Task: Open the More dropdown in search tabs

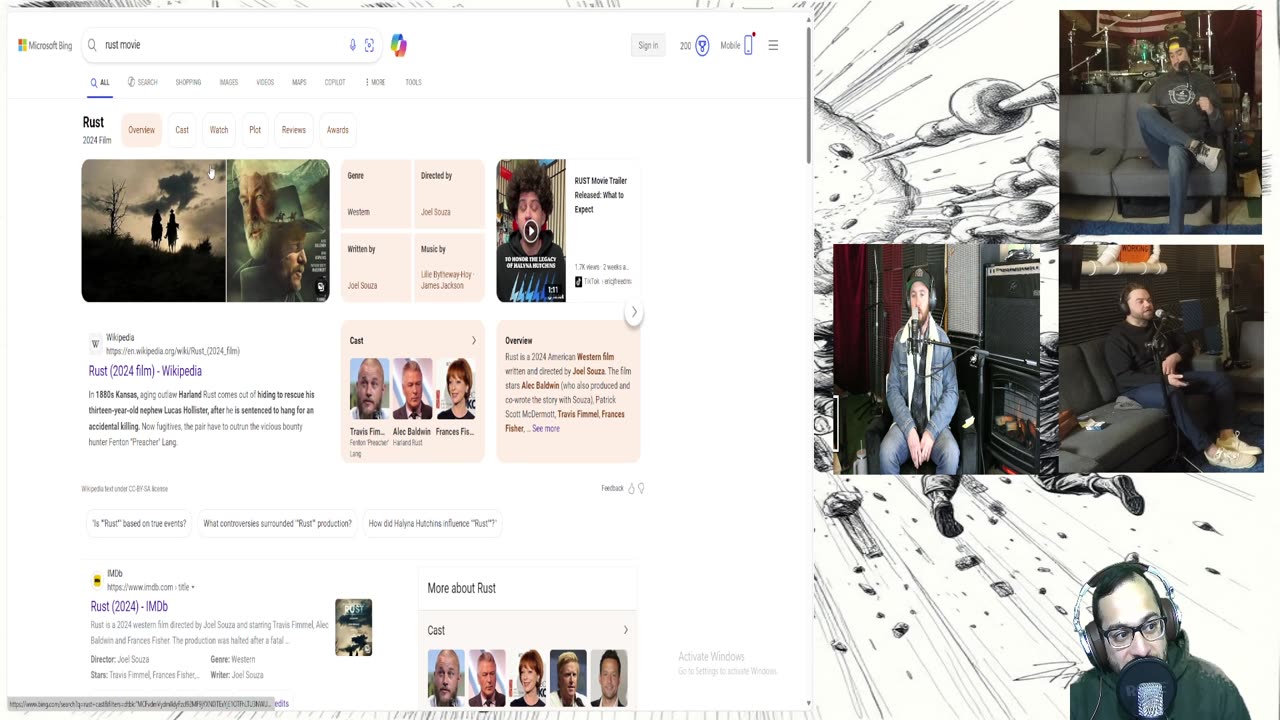Action: [375, 82]
